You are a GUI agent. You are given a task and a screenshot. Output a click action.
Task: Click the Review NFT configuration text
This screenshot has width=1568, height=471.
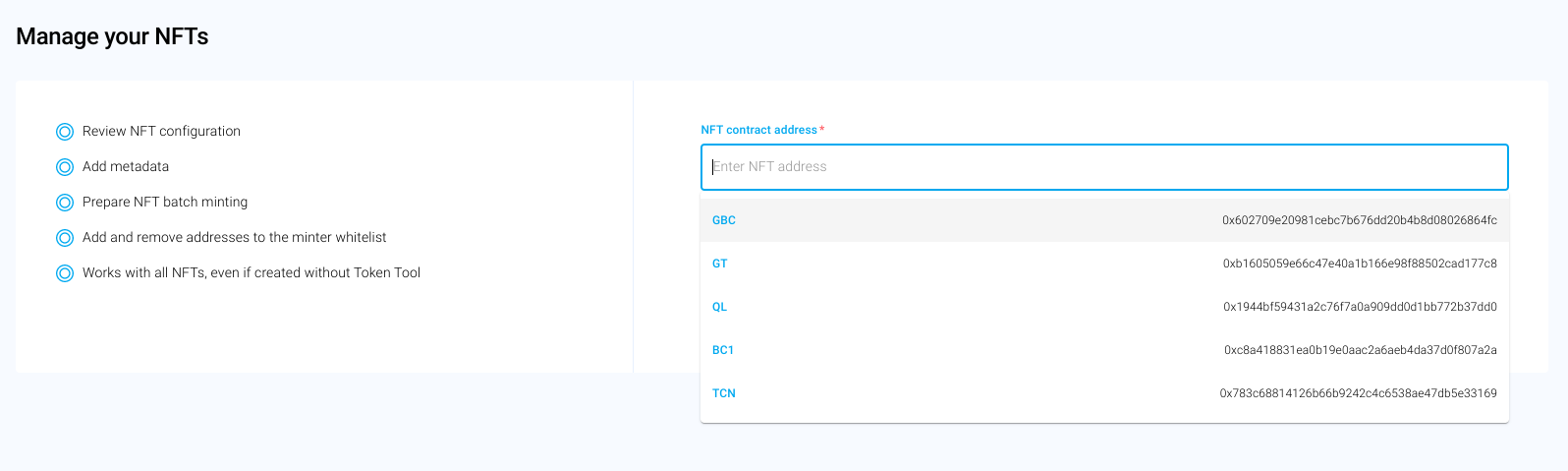161,132
